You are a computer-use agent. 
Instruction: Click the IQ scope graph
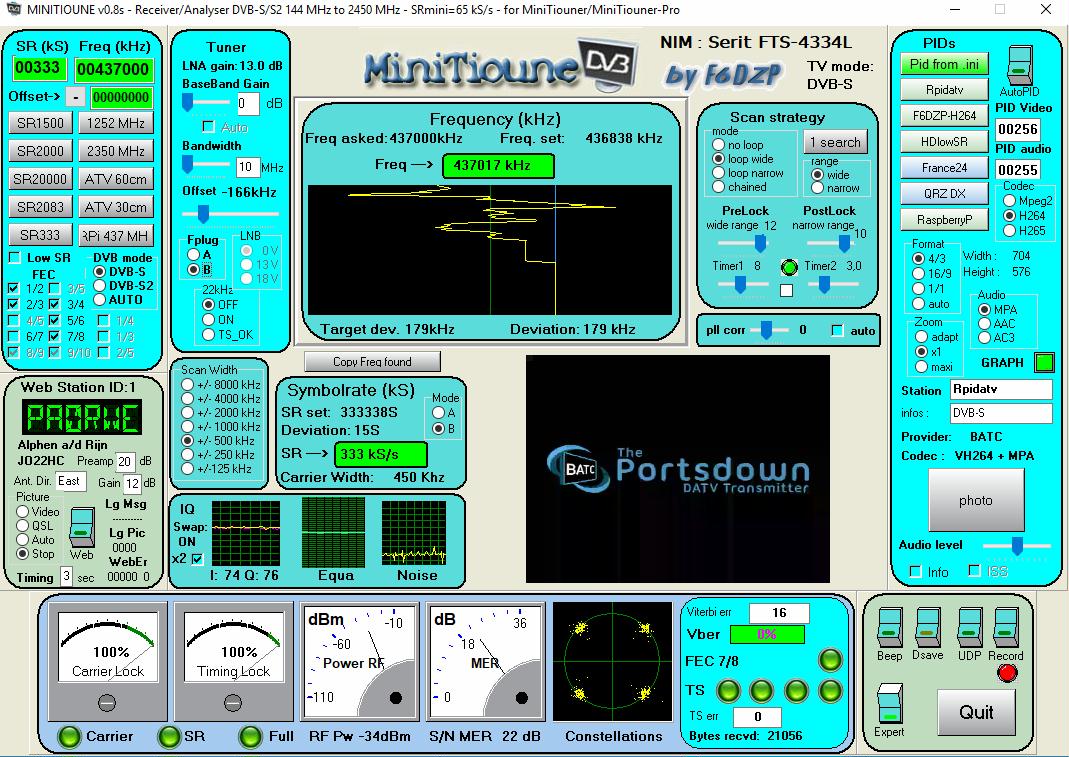[246, 534]
